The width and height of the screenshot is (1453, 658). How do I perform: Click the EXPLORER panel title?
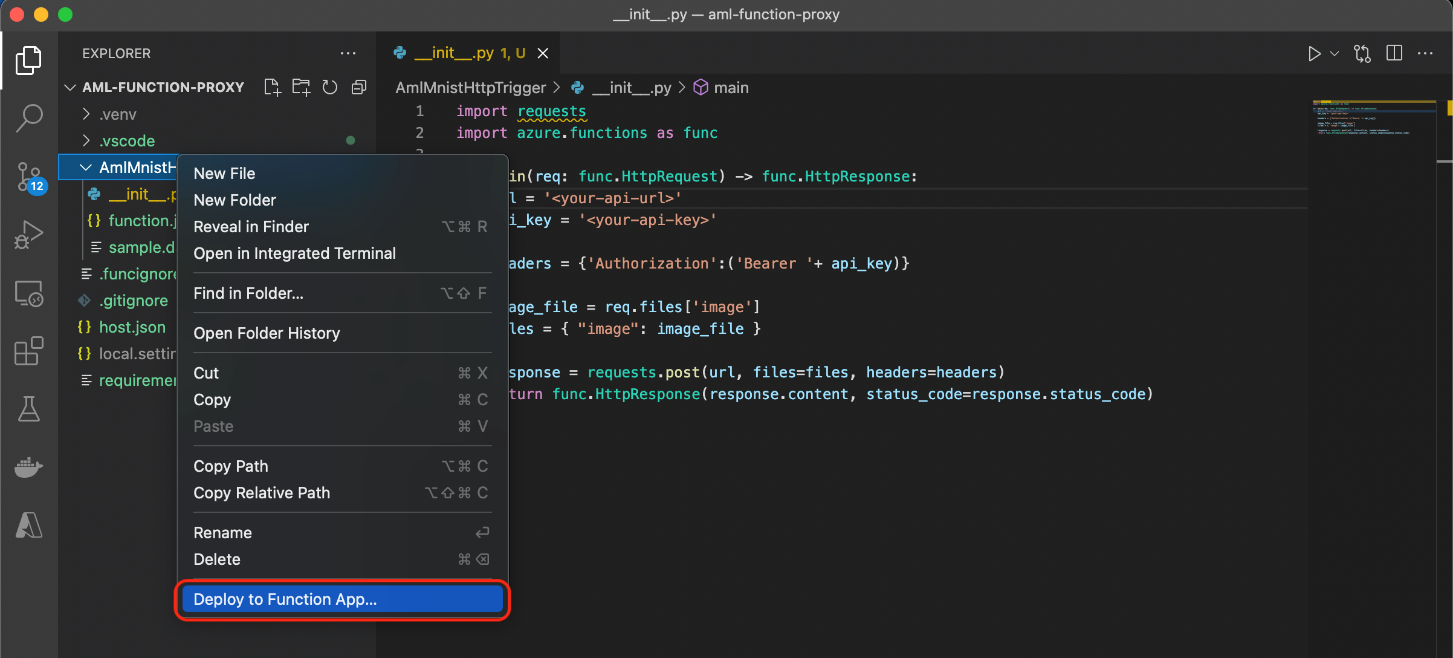coord(116,53)
